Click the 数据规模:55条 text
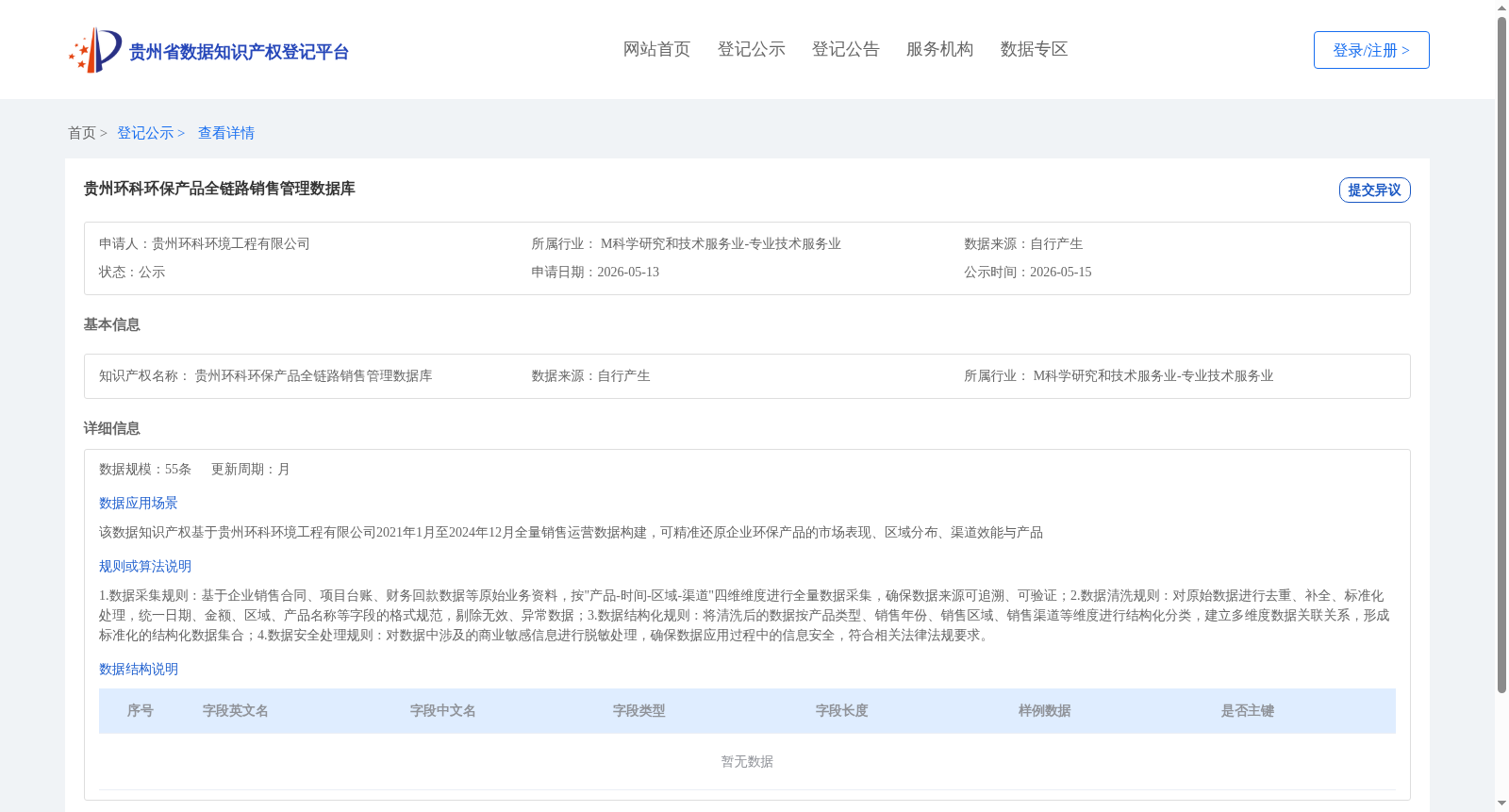 (x=145, y=469)
